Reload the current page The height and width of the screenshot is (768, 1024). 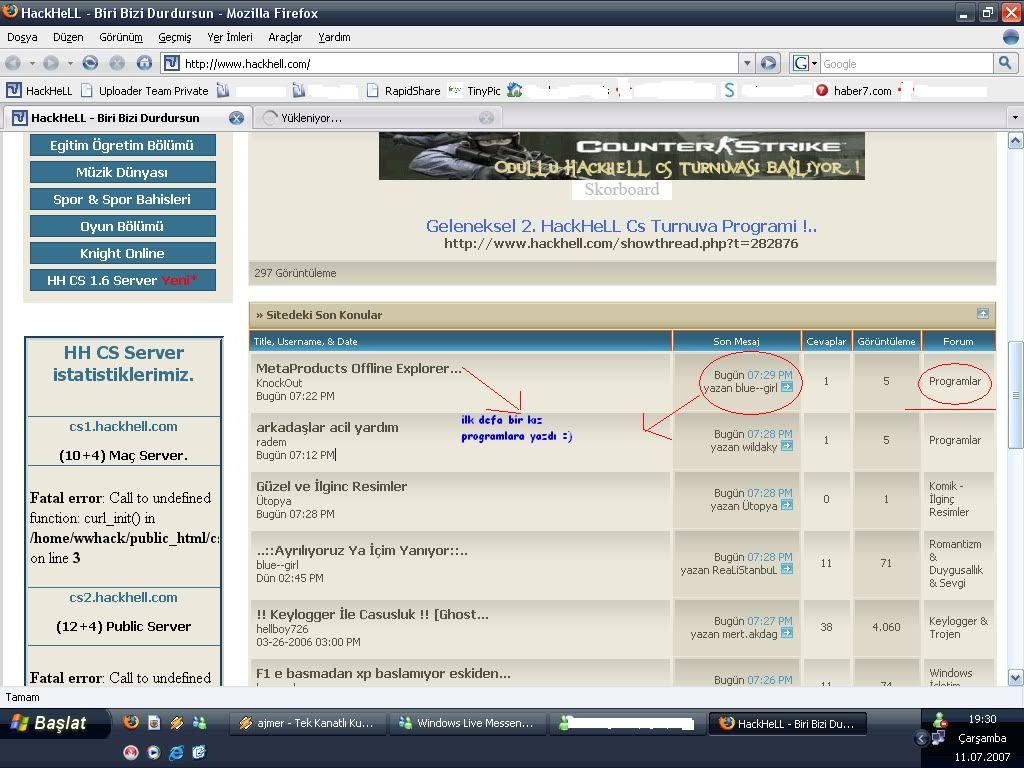pyautogui.click(x=90, y=63)
